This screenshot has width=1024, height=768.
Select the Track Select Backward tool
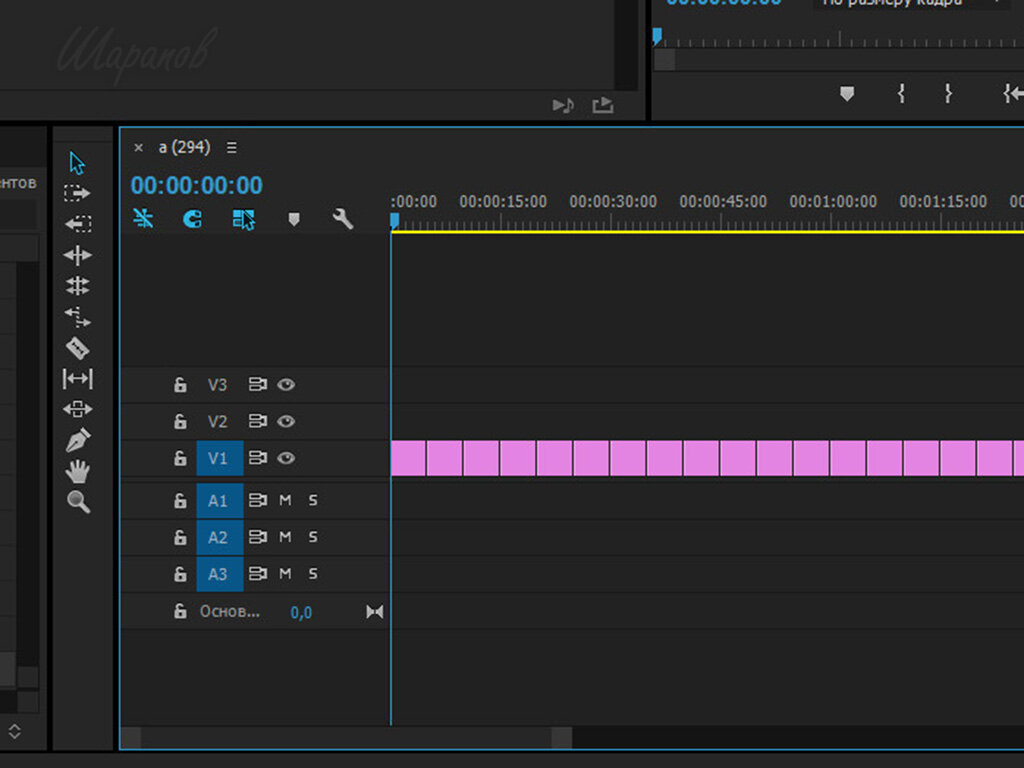click(77, 224)
